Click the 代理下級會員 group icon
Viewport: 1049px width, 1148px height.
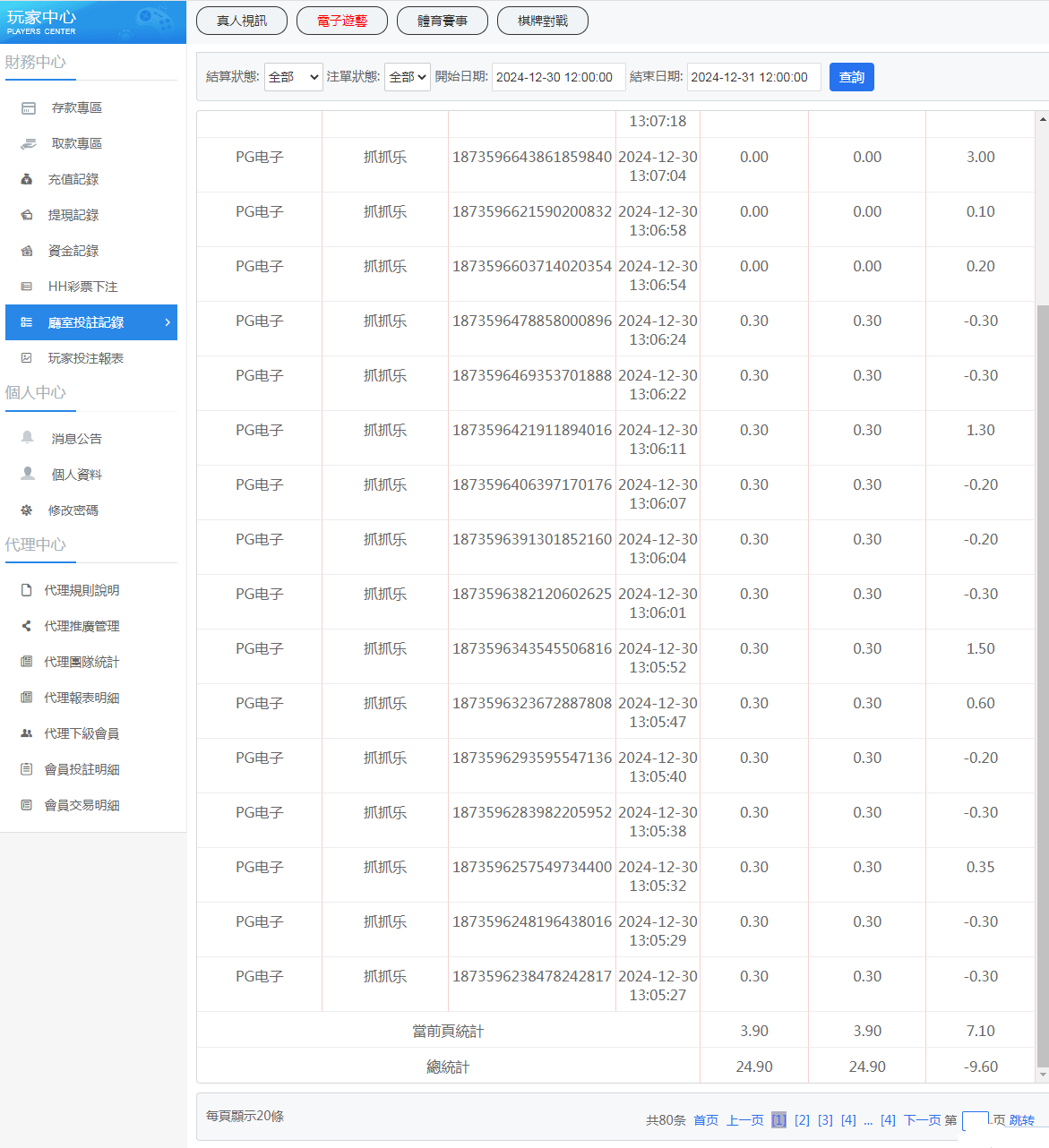click(27, 733)
